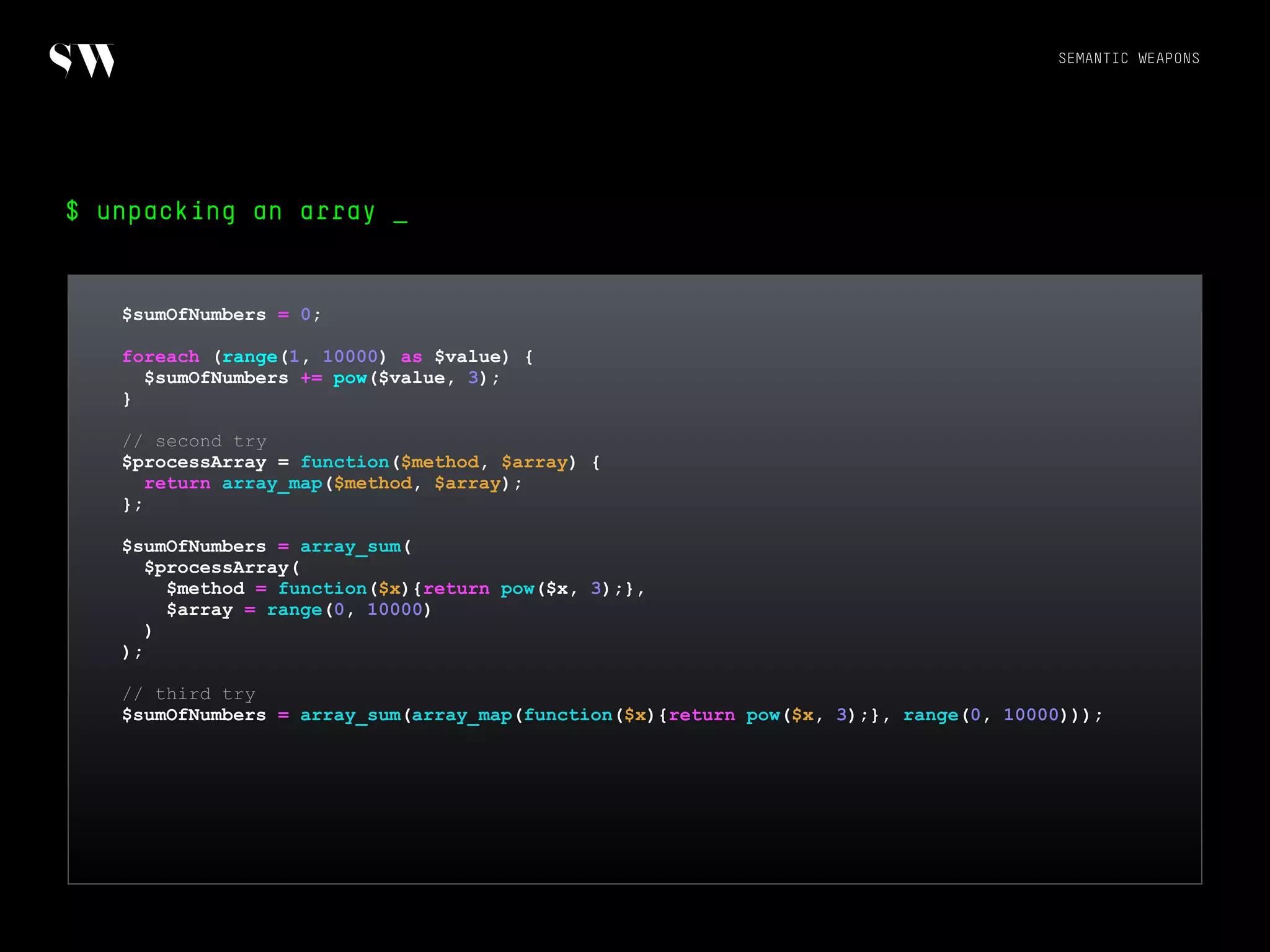Screen dimensions: 1270x952
Task: Click the line '$sumOfNumbers = 0;'
Action: 221,315
